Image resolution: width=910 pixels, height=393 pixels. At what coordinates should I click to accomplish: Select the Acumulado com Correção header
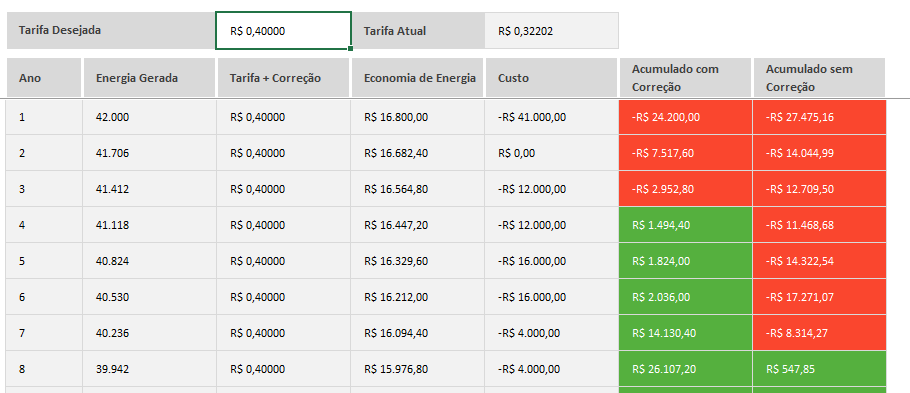[x=685, y=78]
